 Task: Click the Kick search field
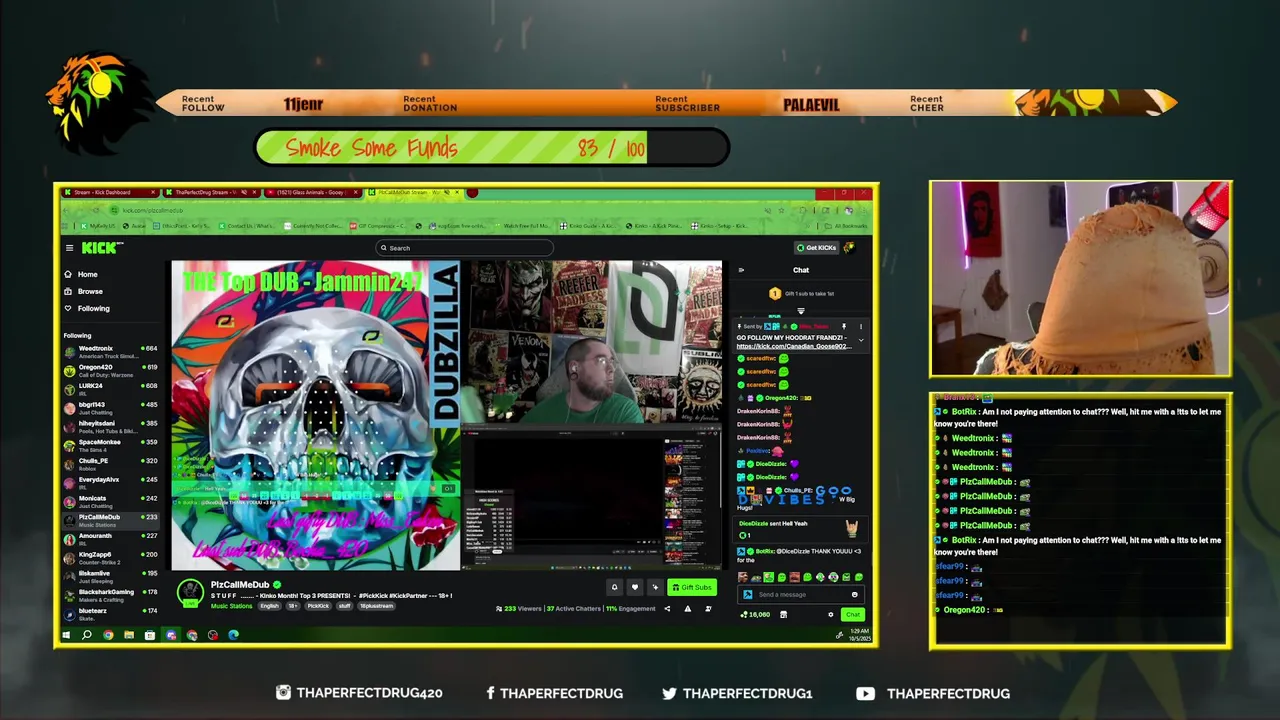tap(464, 248)
